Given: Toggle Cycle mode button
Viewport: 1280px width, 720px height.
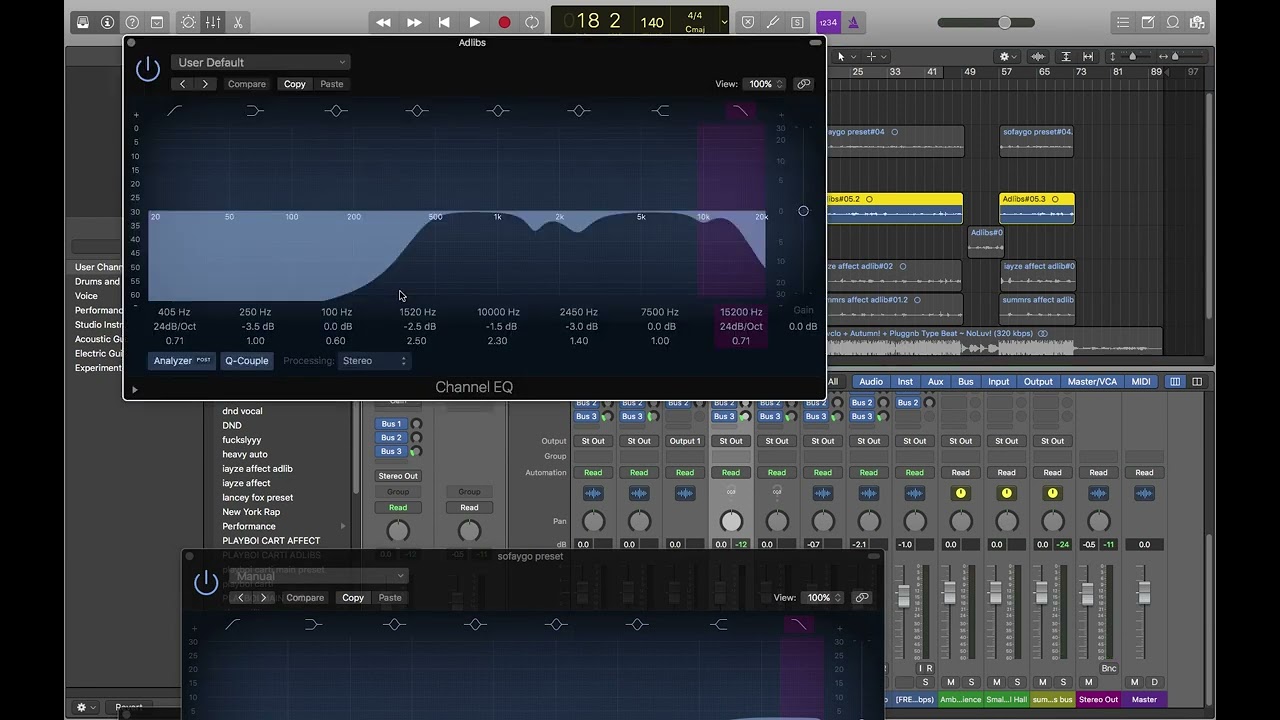Looking at the screenshot, I should pos(532,22).
